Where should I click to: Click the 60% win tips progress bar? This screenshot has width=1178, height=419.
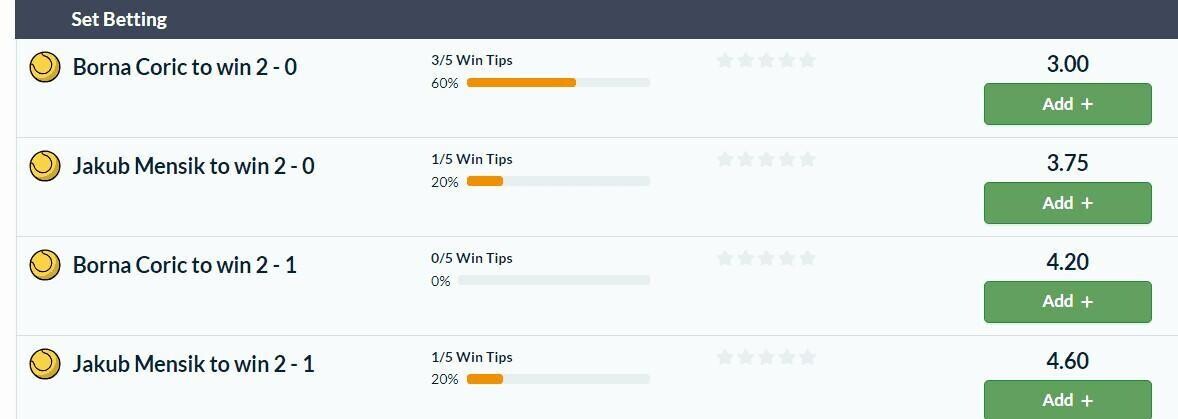[x=558, y=83]
